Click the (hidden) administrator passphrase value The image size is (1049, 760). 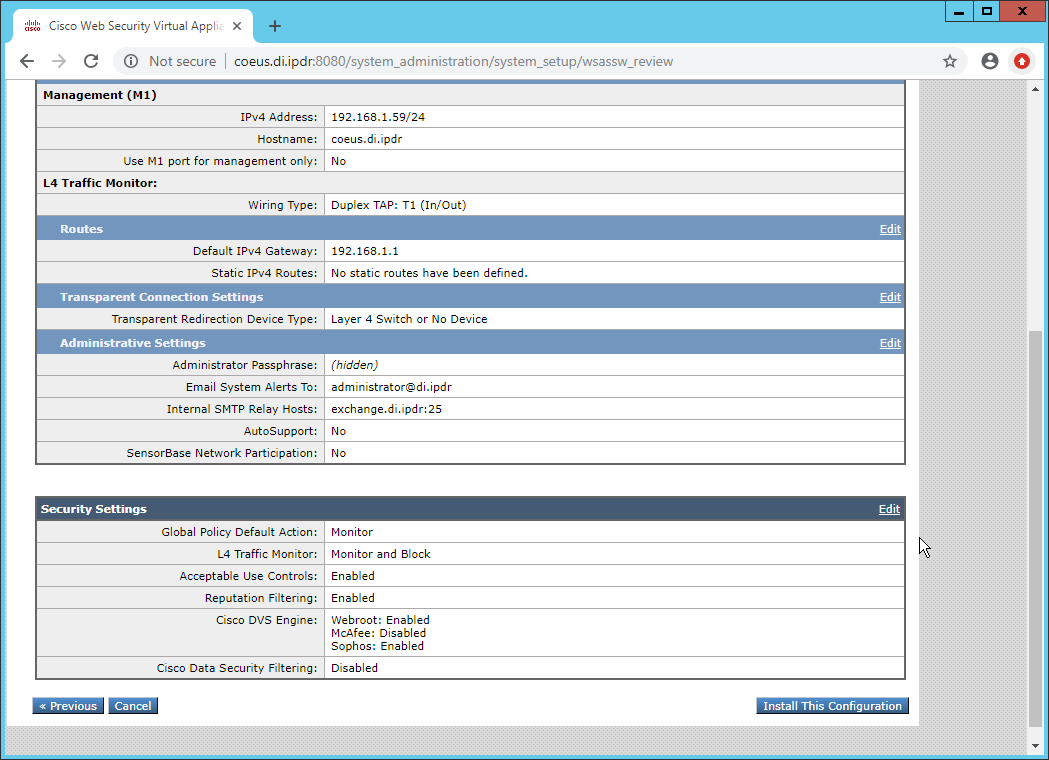coord(355,365)
